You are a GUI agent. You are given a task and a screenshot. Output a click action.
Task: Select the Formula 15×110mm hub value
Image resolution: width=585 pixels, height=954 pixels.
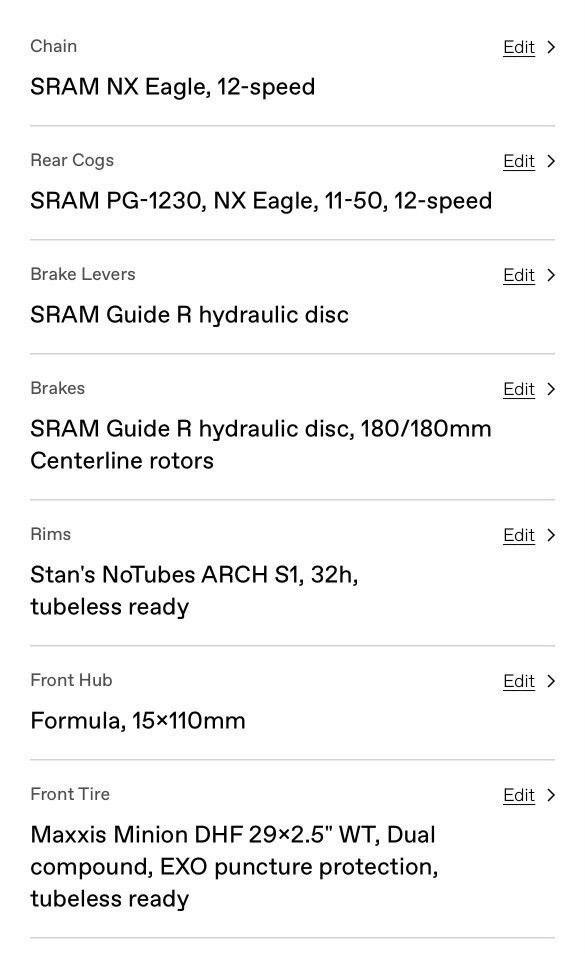click(138, 721)
